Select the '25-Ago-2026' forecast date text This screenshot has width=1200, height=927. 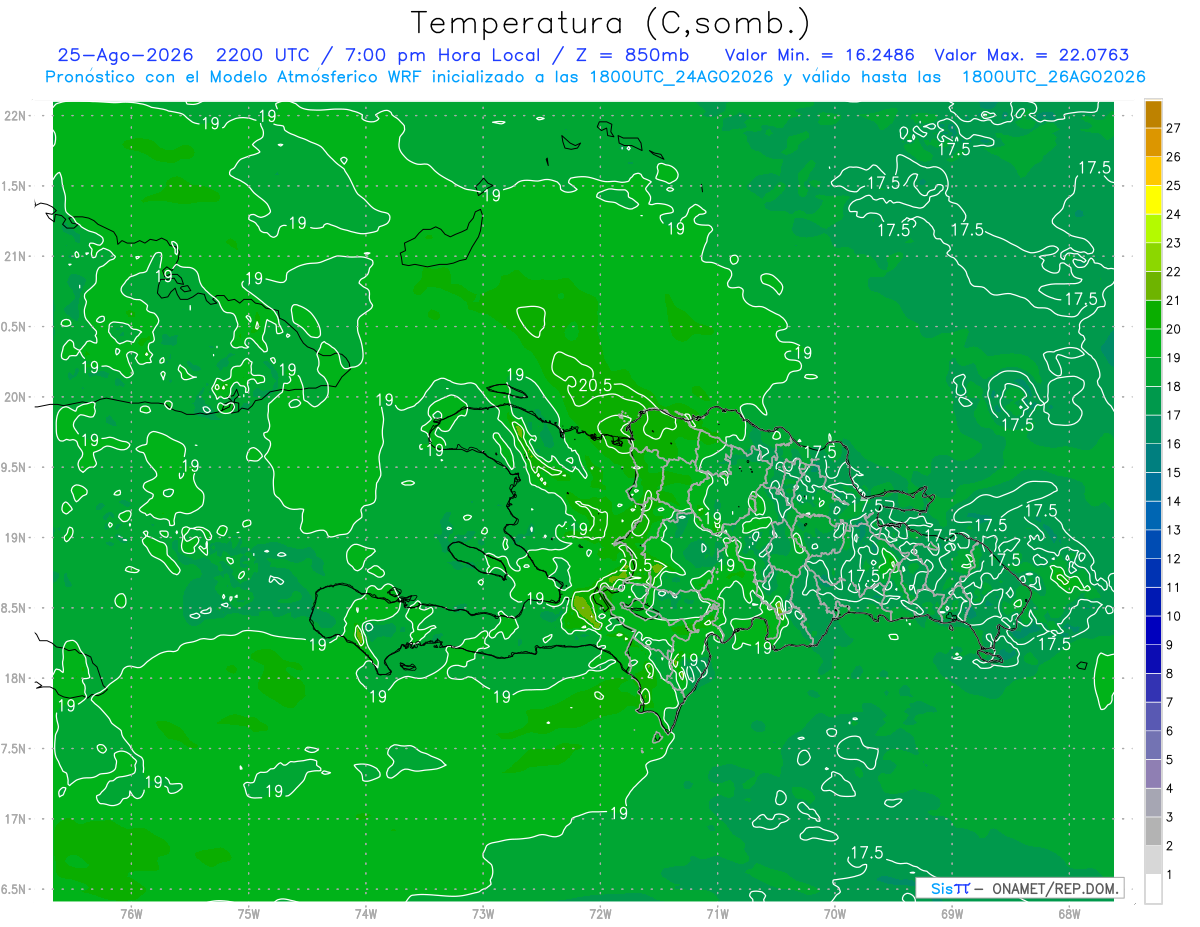(123, 56)
